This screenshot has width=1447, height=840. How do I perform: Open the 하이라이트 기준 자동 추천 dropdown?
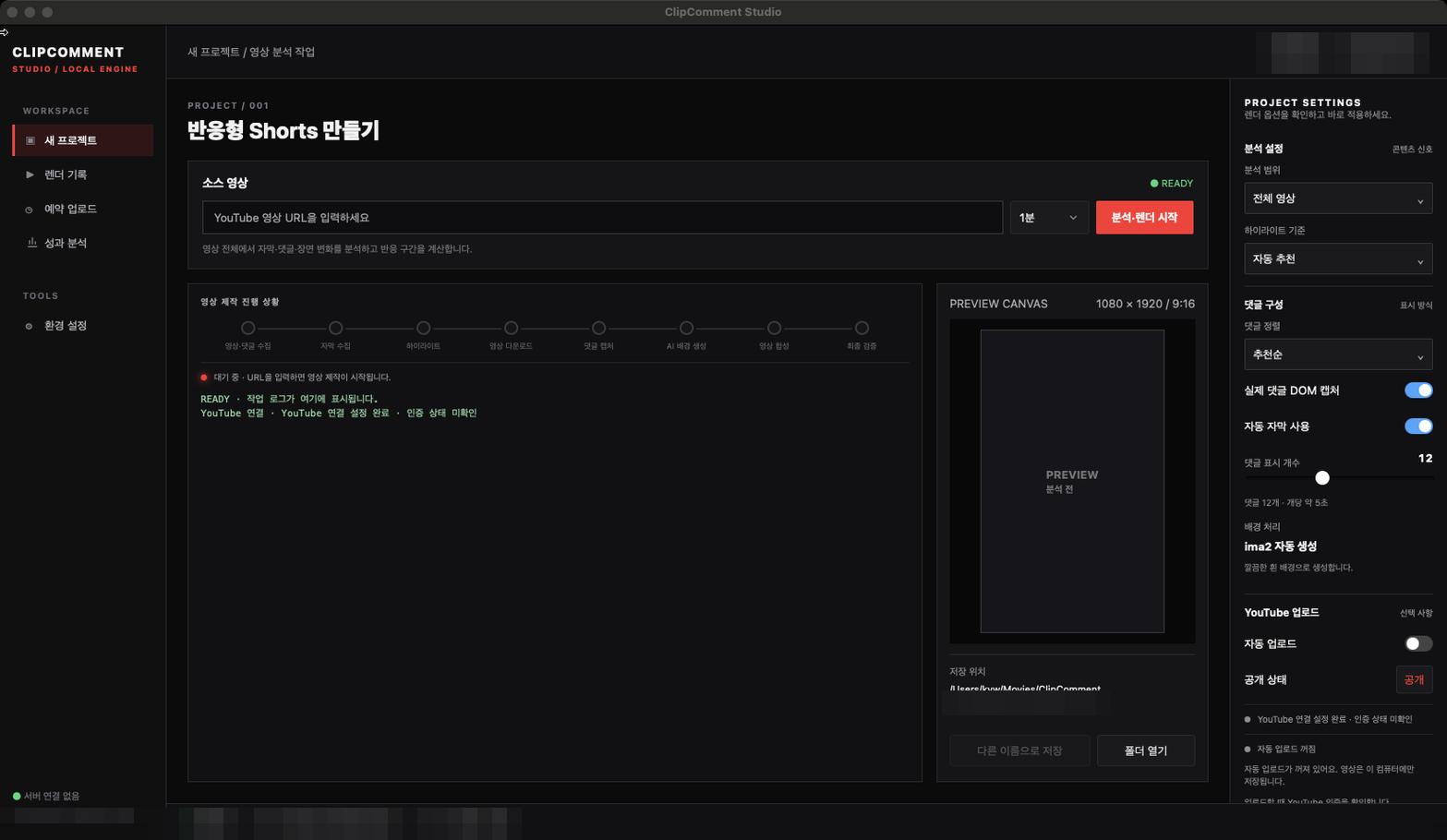coord(1338,259)
